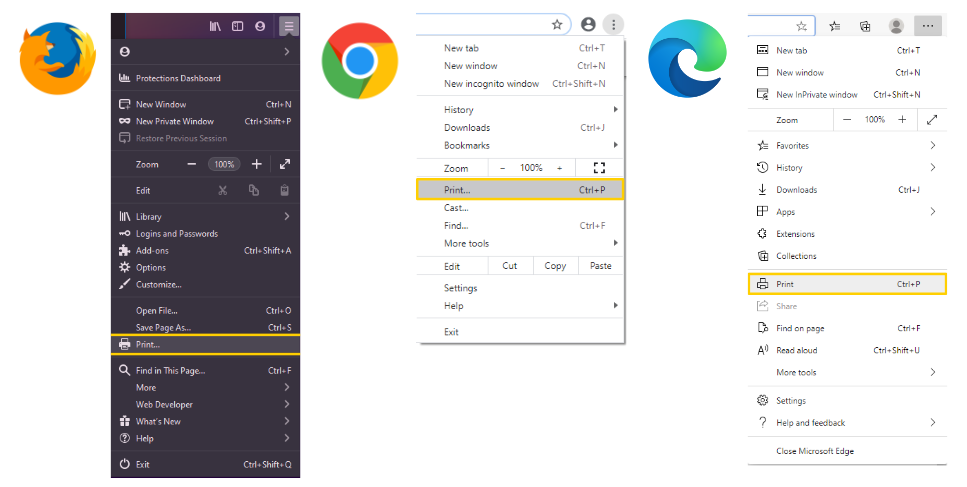Select New Private Window in Firefox
Screen dimensions: 967x487
[205, 121]
